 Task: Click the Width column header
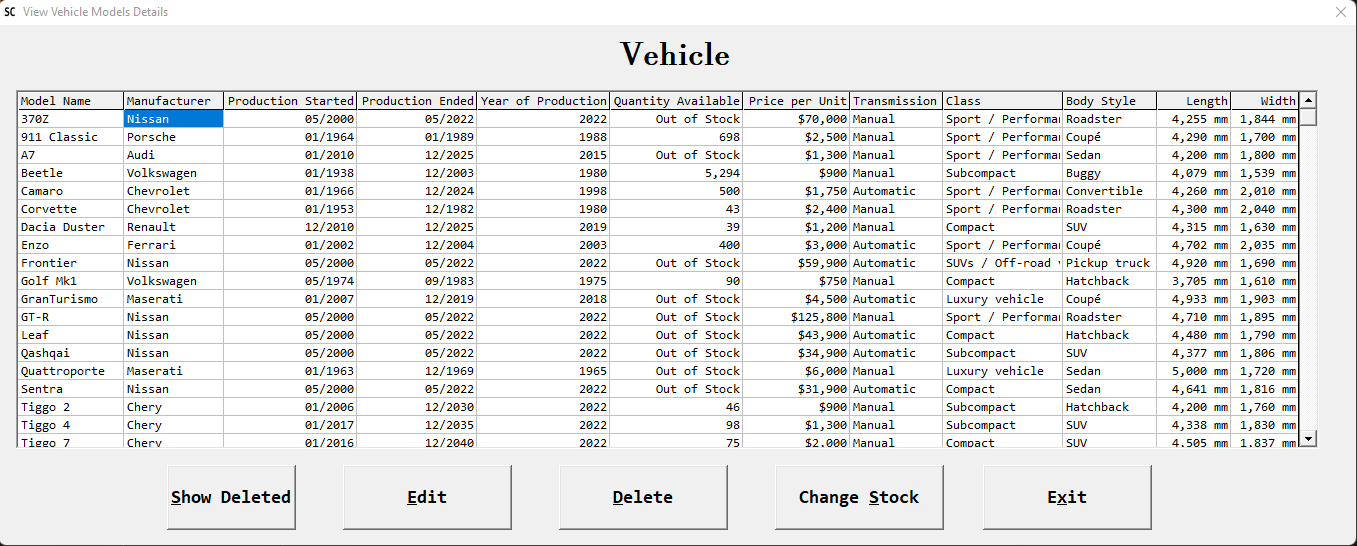pyautogui.click(x=1265, y=101)
